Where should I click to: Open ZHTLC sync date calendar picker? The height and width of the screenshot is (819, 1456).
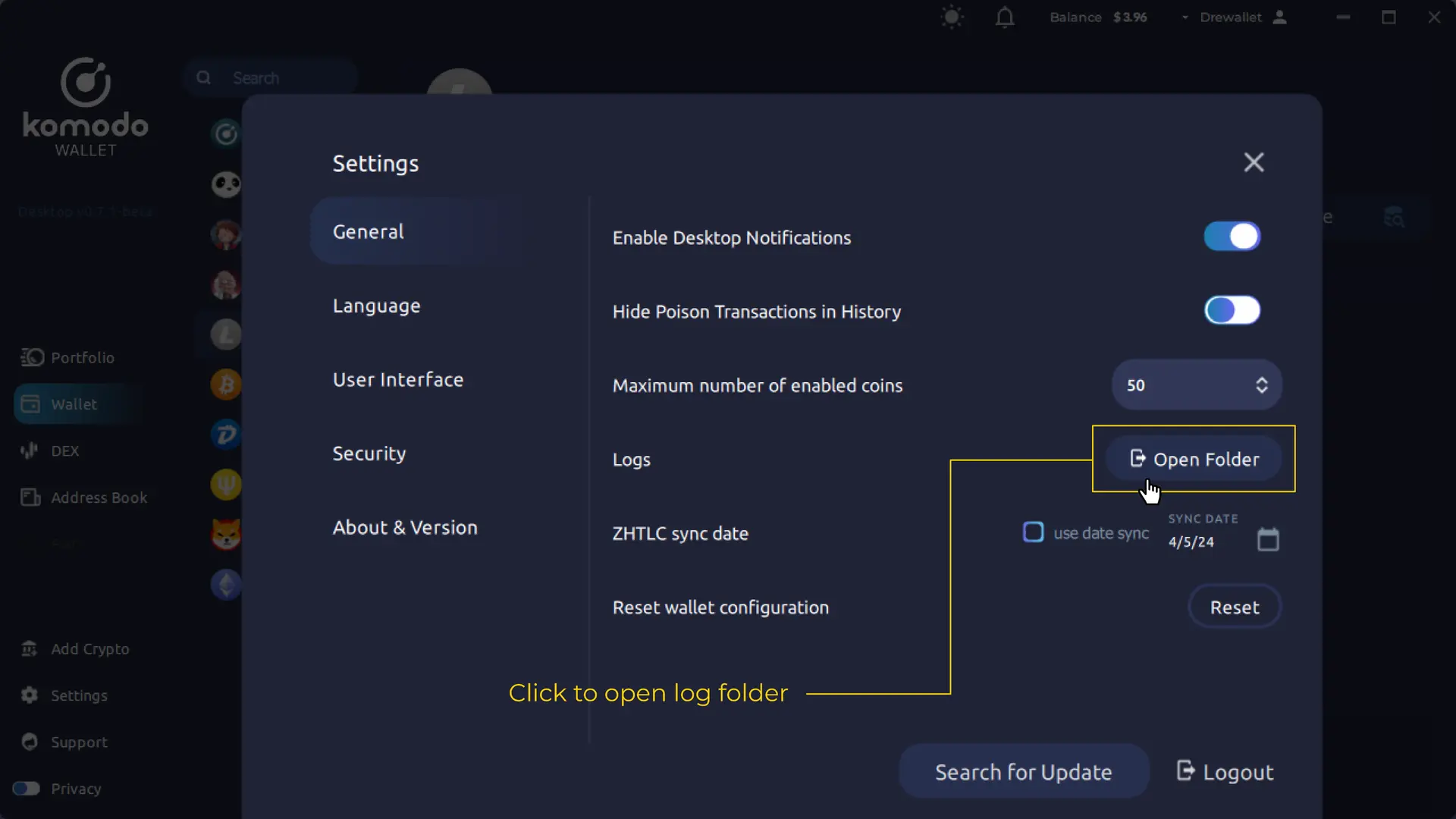click(1268, 538)
